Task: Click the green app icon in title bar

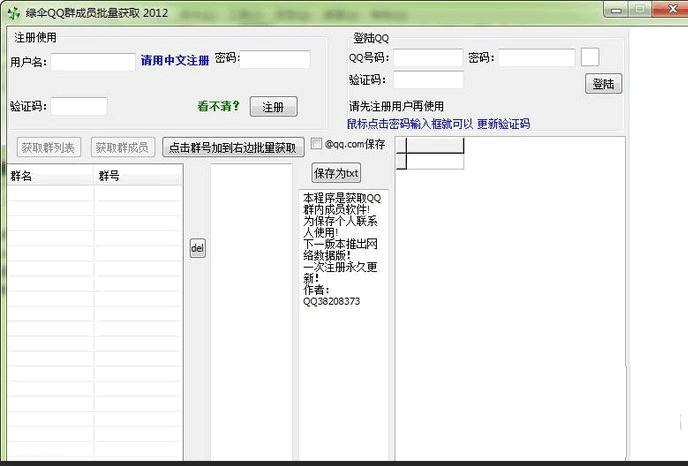Action: [x=14, y=13]
